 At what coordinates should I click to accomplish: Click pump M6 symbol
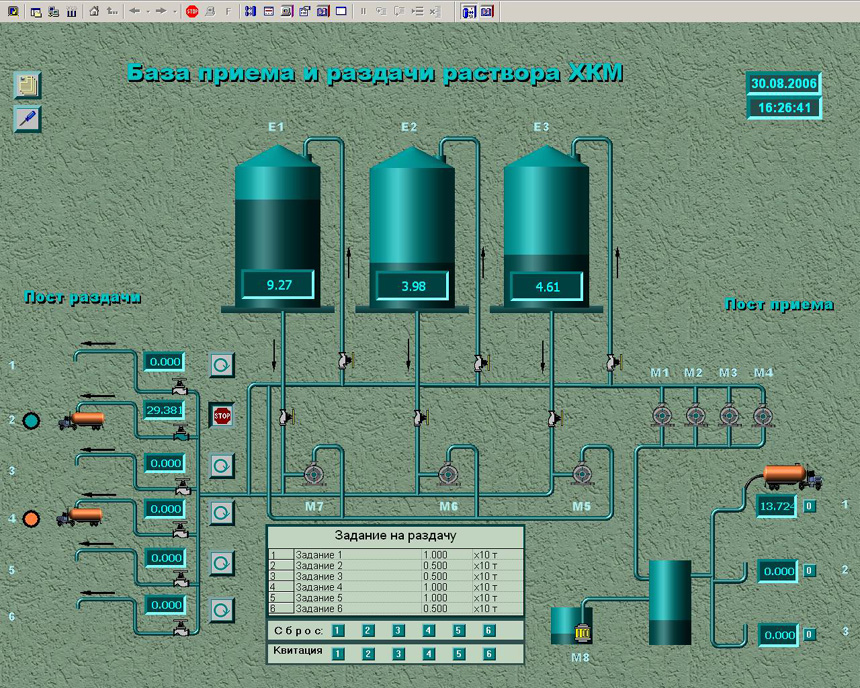coord(448,474)
